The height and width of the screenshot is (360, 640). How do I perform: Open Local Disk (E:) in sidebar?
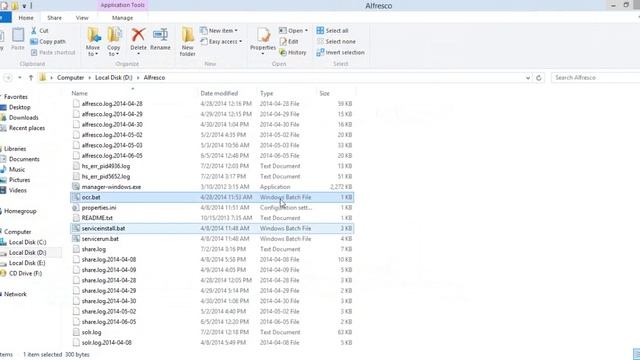click(x=27, y=263)
